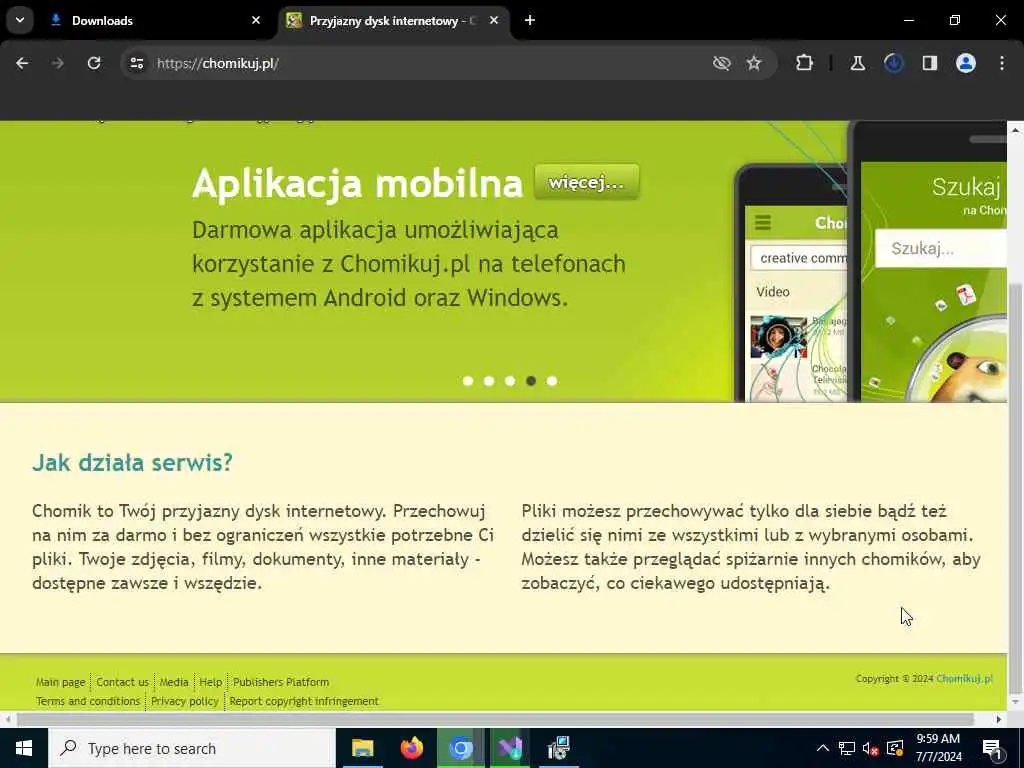
Task: View site information icon in address bar
Action: point(136,63)
